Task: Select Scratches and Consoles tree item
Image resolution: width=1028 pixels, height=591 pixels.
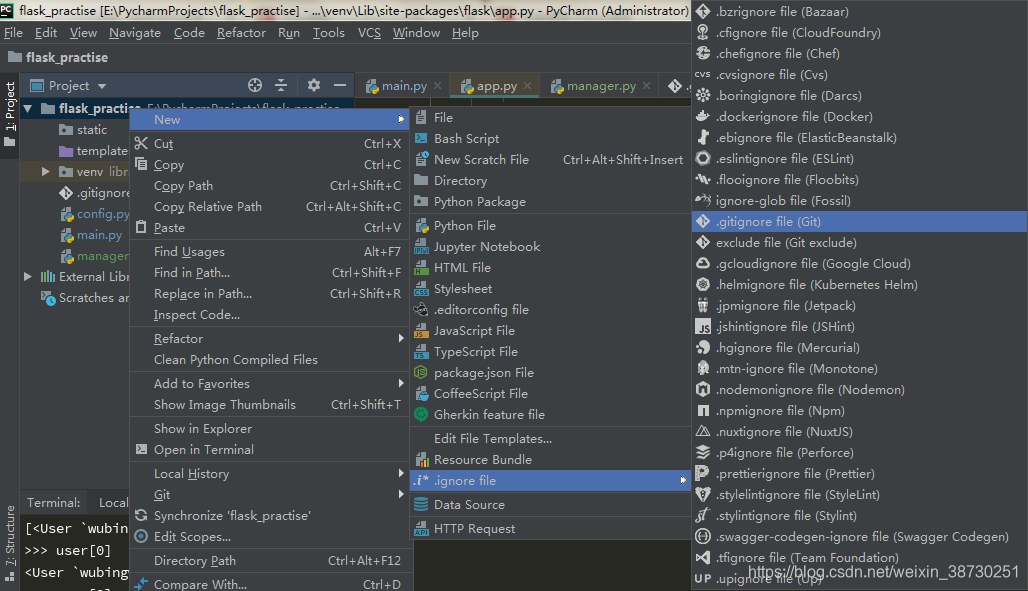Action: [94, 298]
